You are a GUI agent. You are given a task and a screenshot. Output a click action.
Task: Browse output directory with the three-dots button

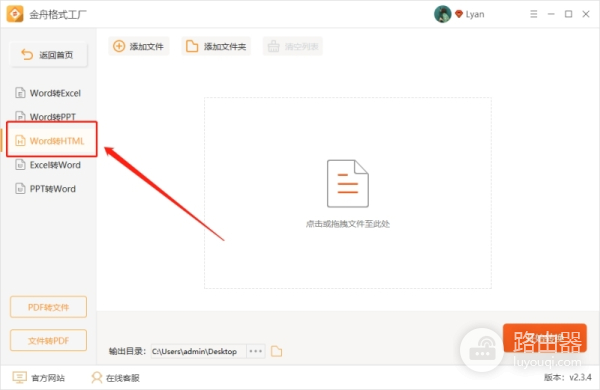coord(256,351)
